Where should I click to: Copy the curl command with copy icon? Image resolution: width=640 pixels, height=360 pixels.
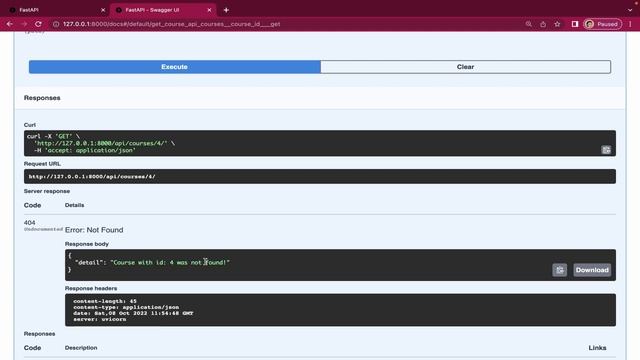coord(606,150)
